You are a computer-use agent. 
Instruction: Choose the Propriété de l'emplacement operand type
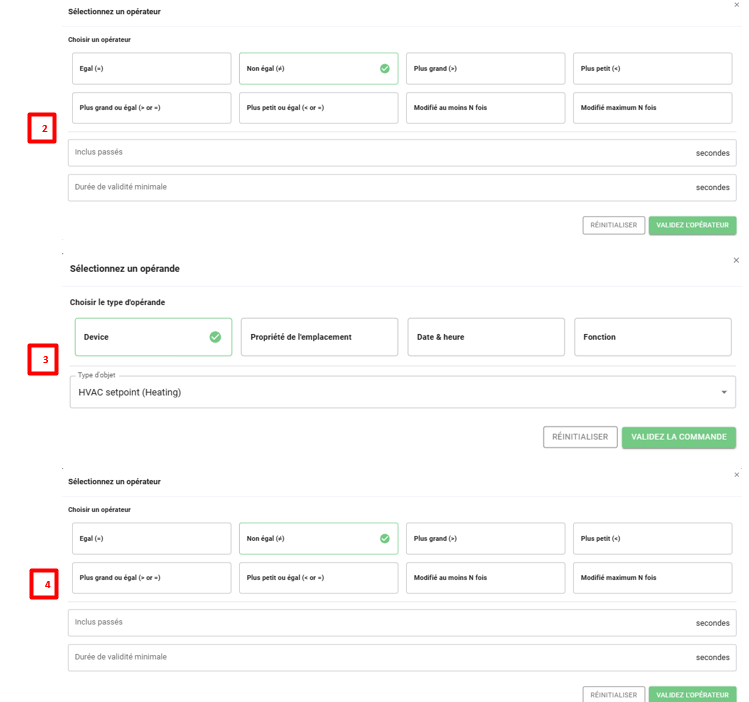(319, 337)
